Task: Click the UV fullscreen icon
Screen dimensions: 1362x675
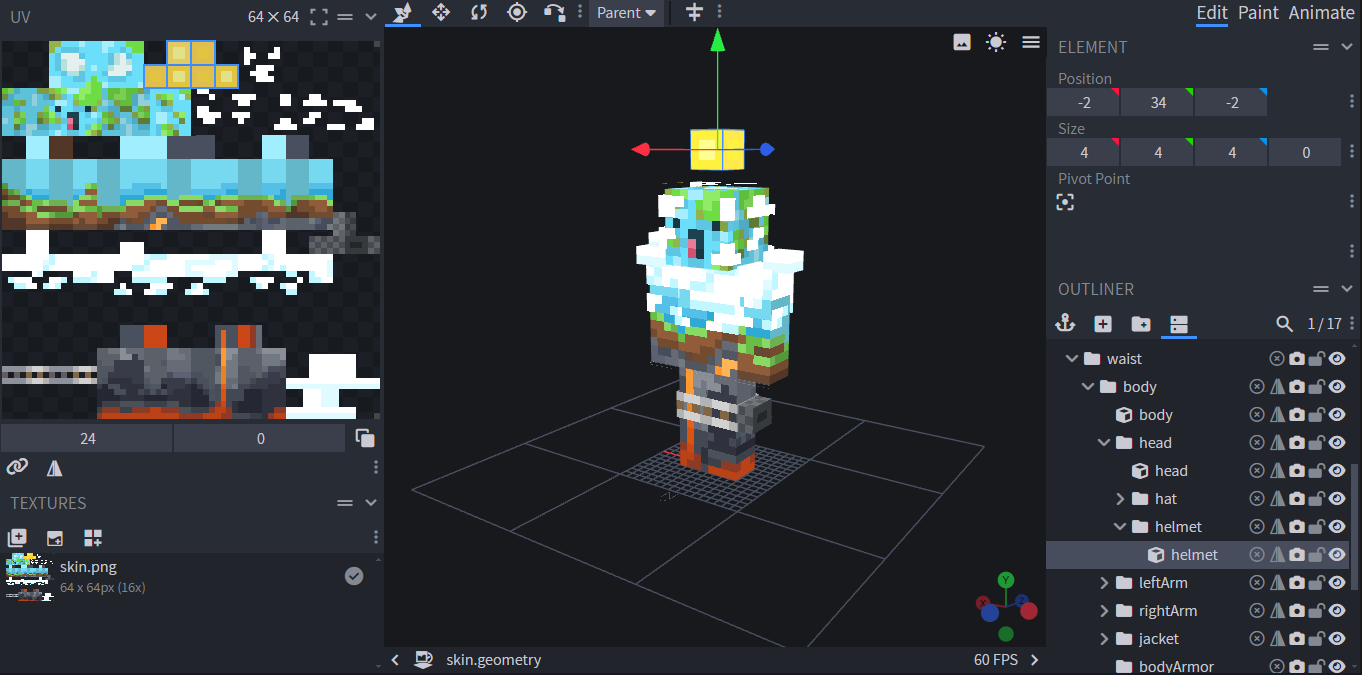Action: tap(319, 17)
